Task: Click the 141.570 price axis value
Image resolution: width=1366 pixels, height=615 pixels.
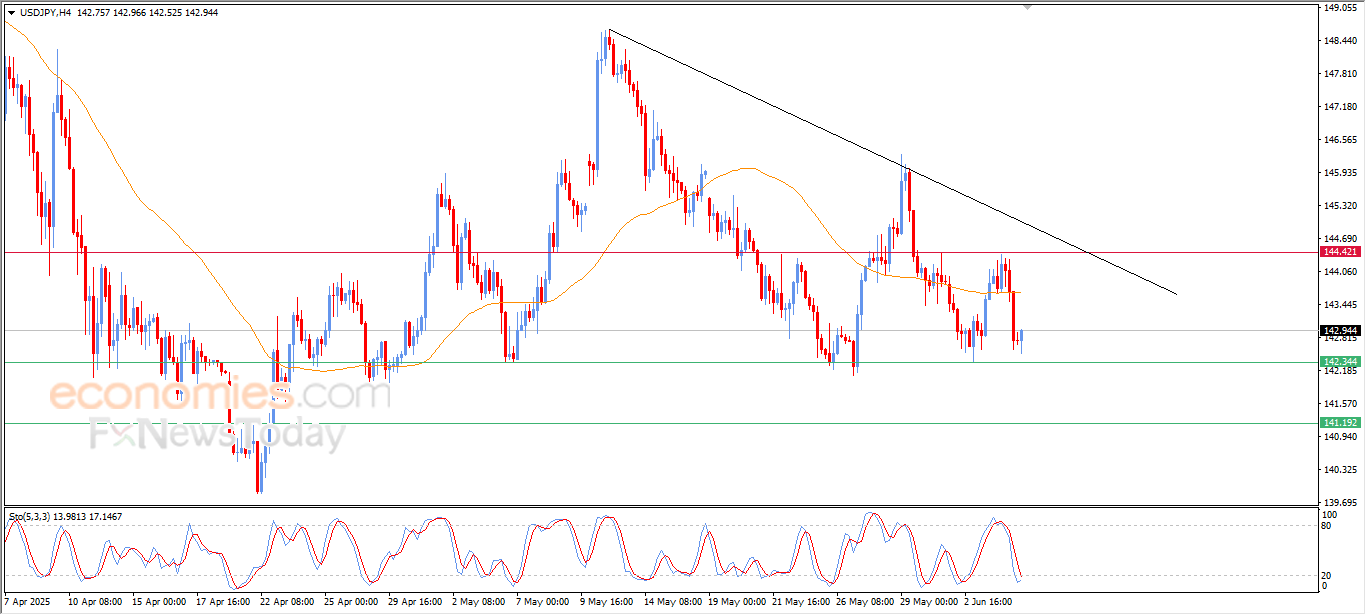Action: click(1339, 404)
